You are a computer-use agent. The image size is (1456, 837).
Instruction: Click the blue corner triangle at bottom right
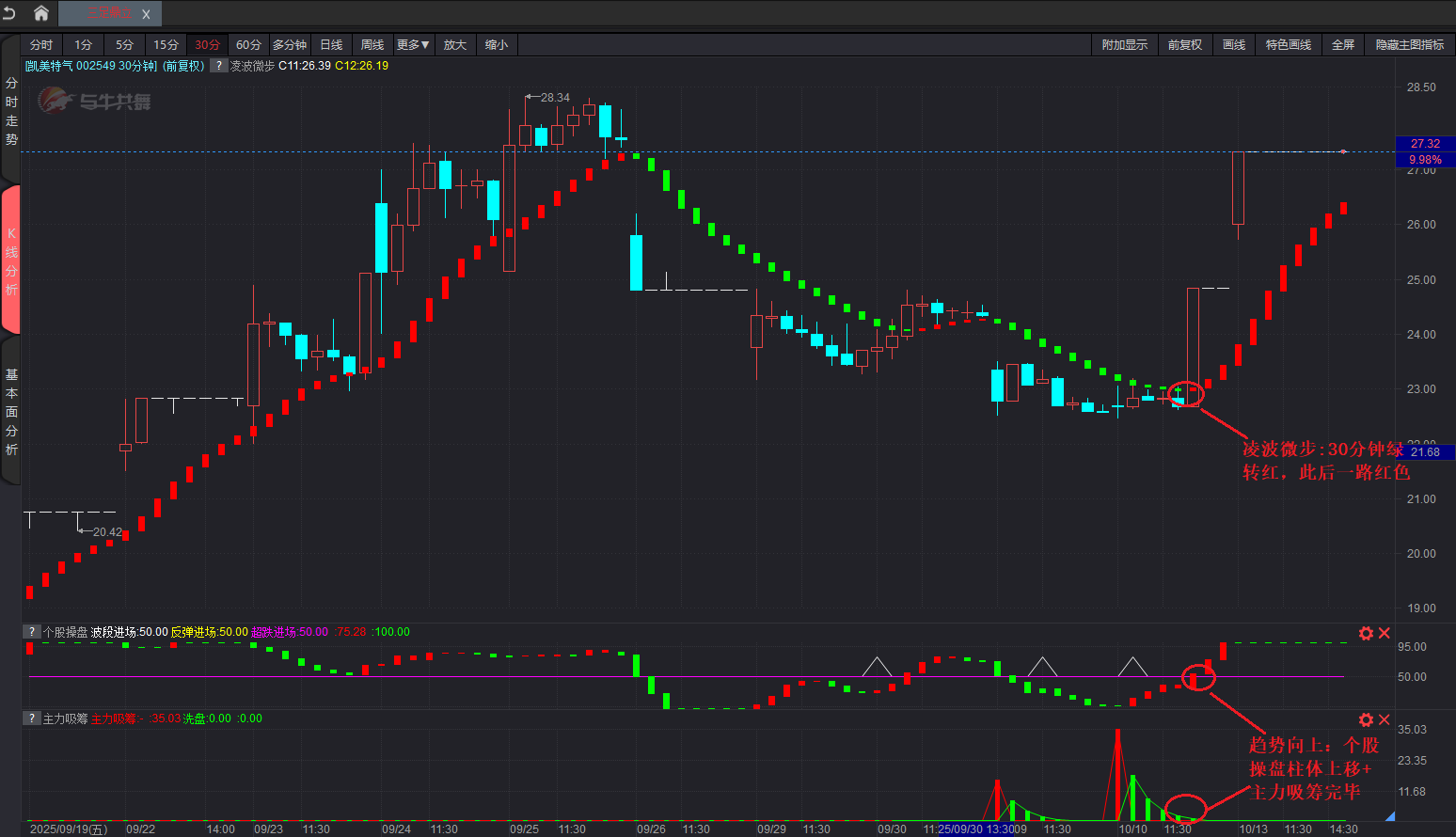[1389, 816]
